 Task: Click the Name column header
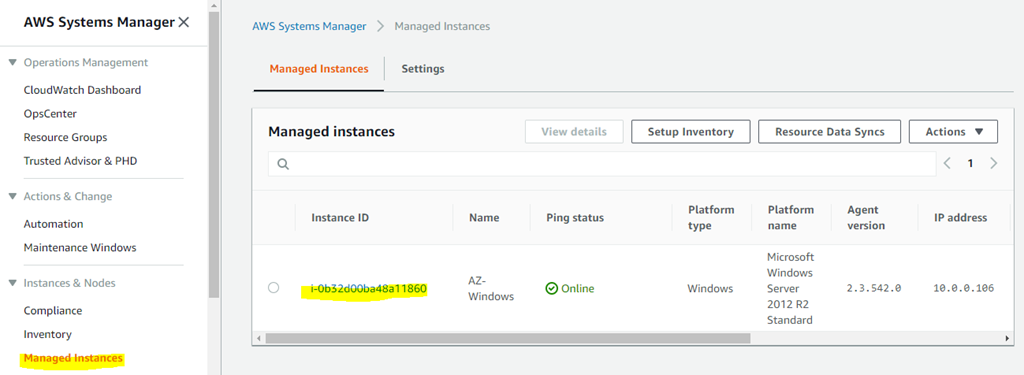tap(484, 218)
